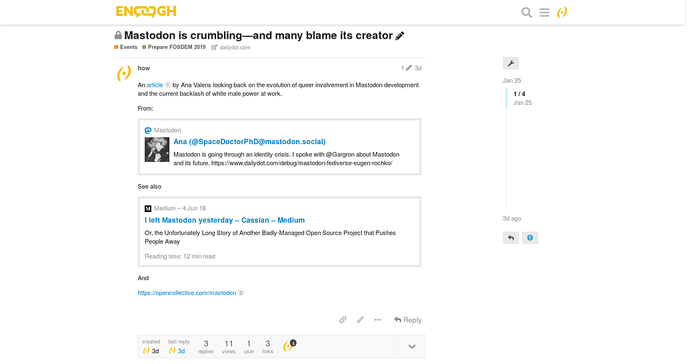
Task: Reply to this post
Action: point(408,320)
